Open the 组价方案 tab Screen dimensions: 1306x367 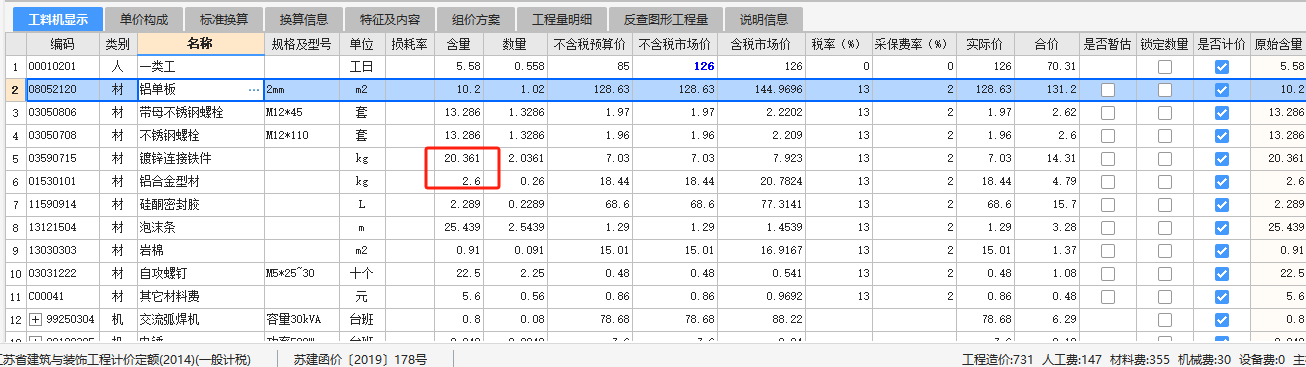476,19
